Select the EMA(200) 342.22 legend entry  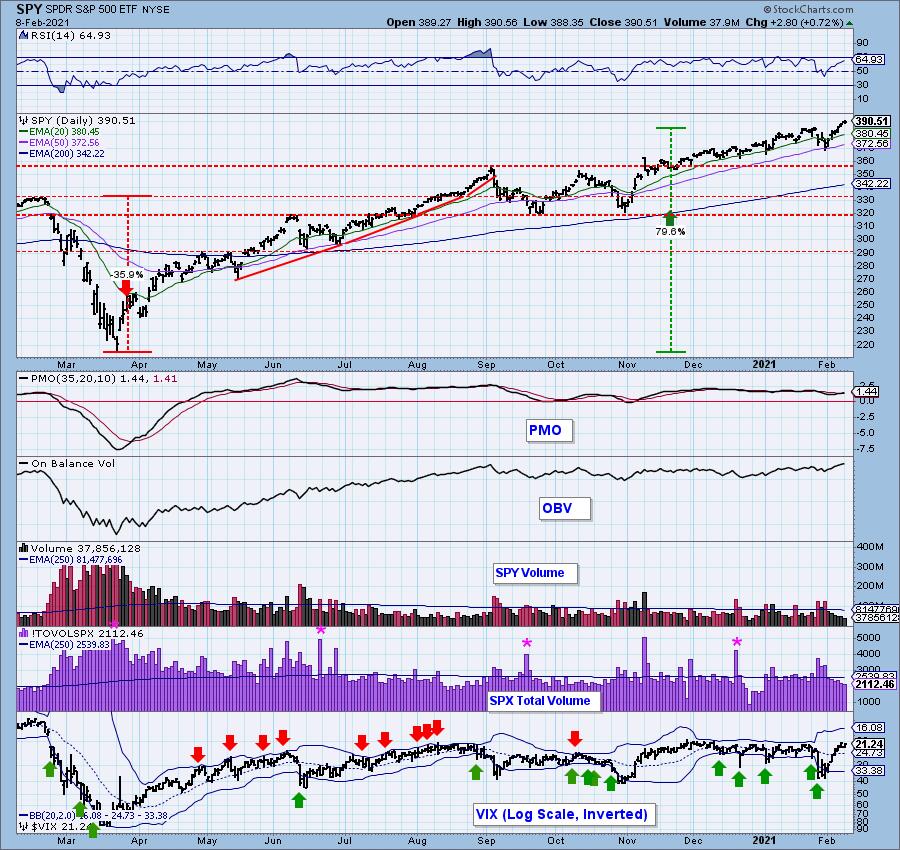(61, 153)
